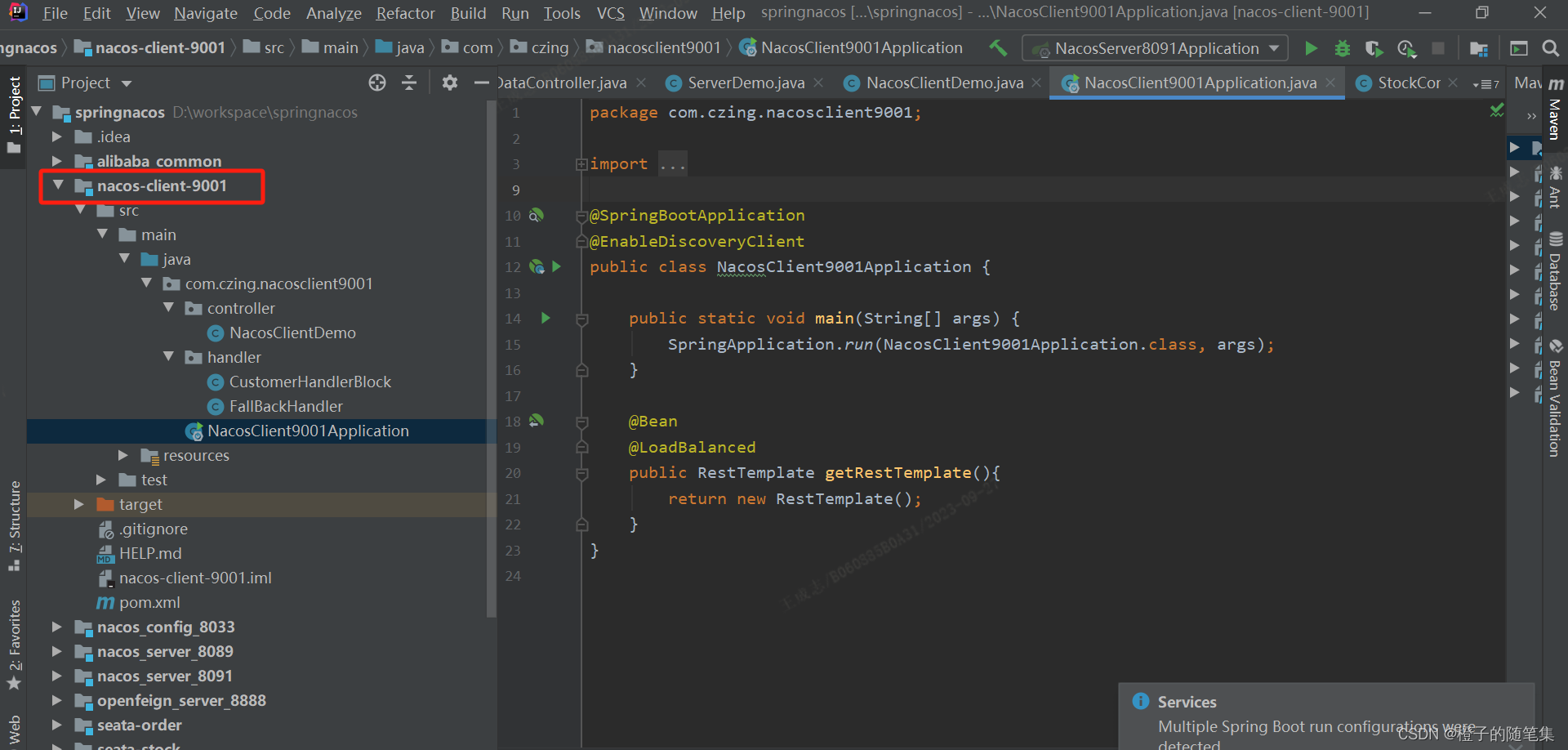This screenshot has width=1568, height=750.
Task: Open the Favorites tool window
Action: 15,645
